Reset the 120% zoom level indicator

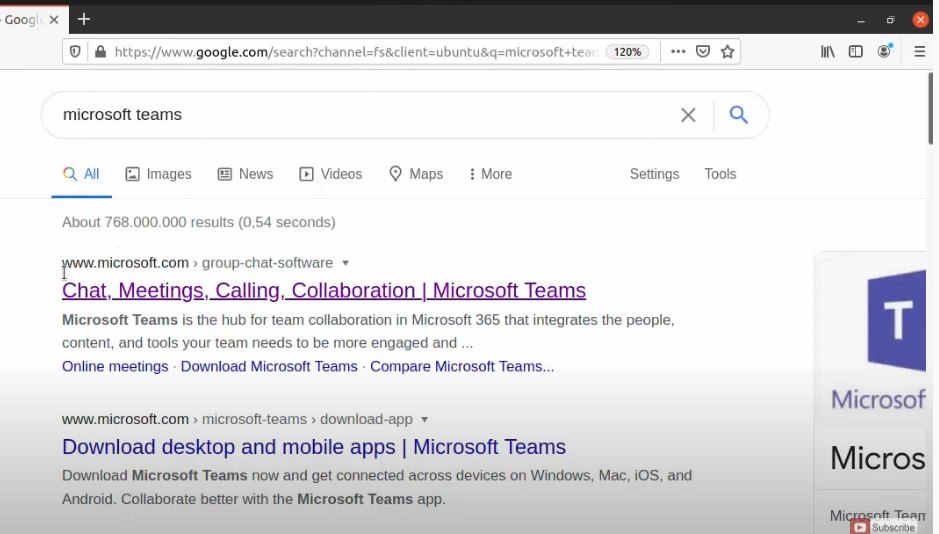point(628,52)
